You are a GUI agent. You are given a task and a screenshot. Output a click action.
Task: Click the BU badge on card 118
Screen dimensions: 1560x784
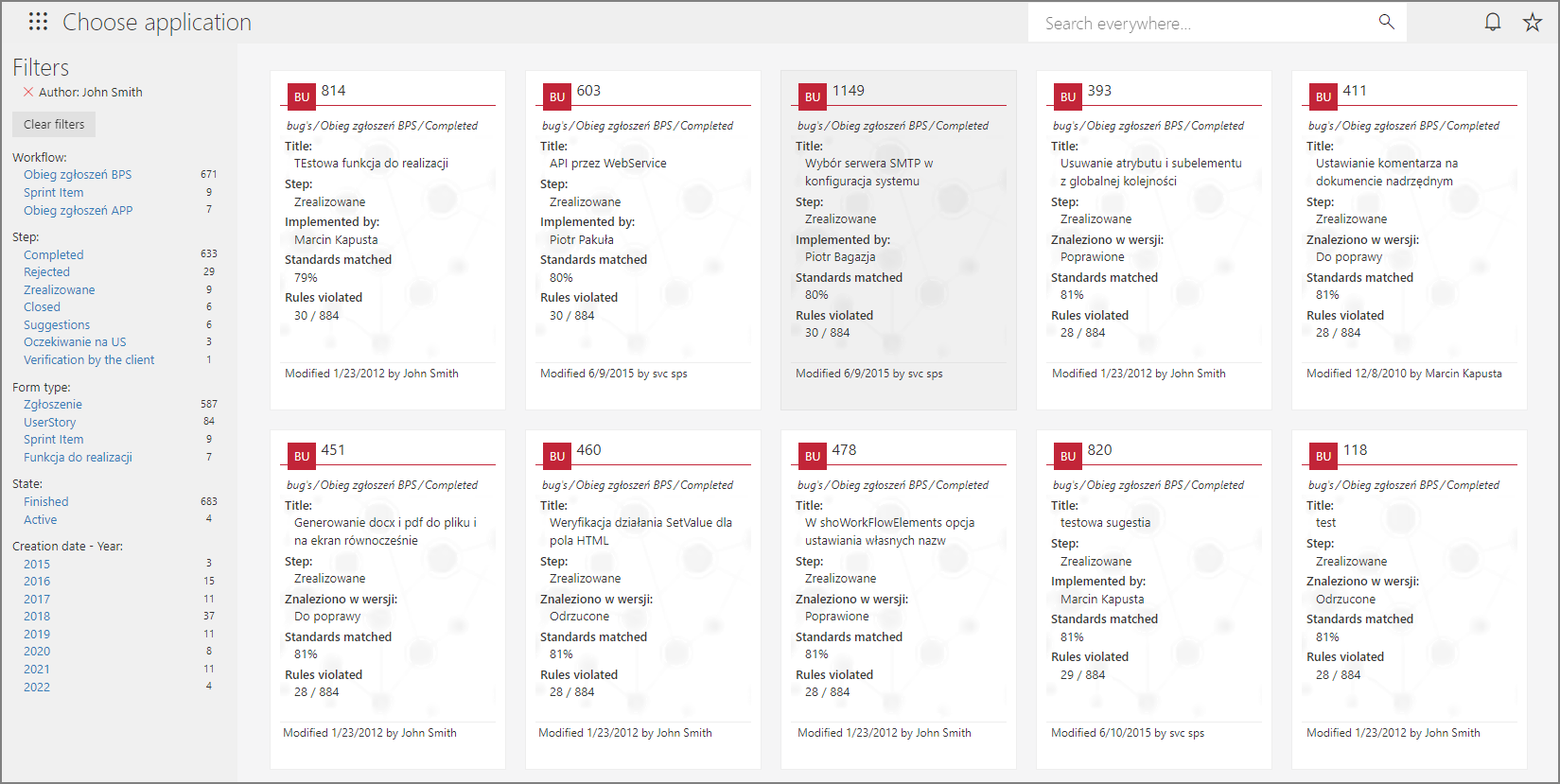1323,456
